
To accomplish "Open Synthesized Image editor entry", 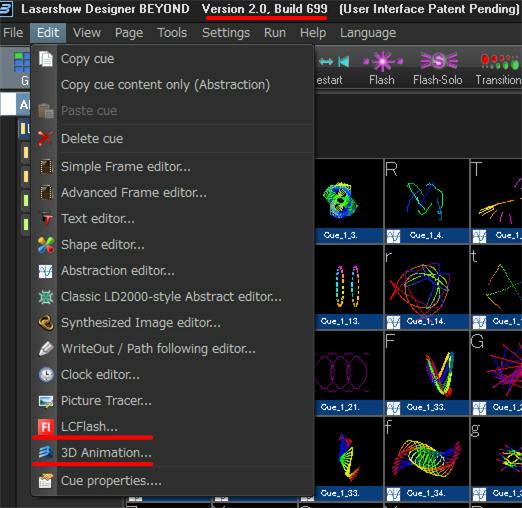I will coord(173,323).
